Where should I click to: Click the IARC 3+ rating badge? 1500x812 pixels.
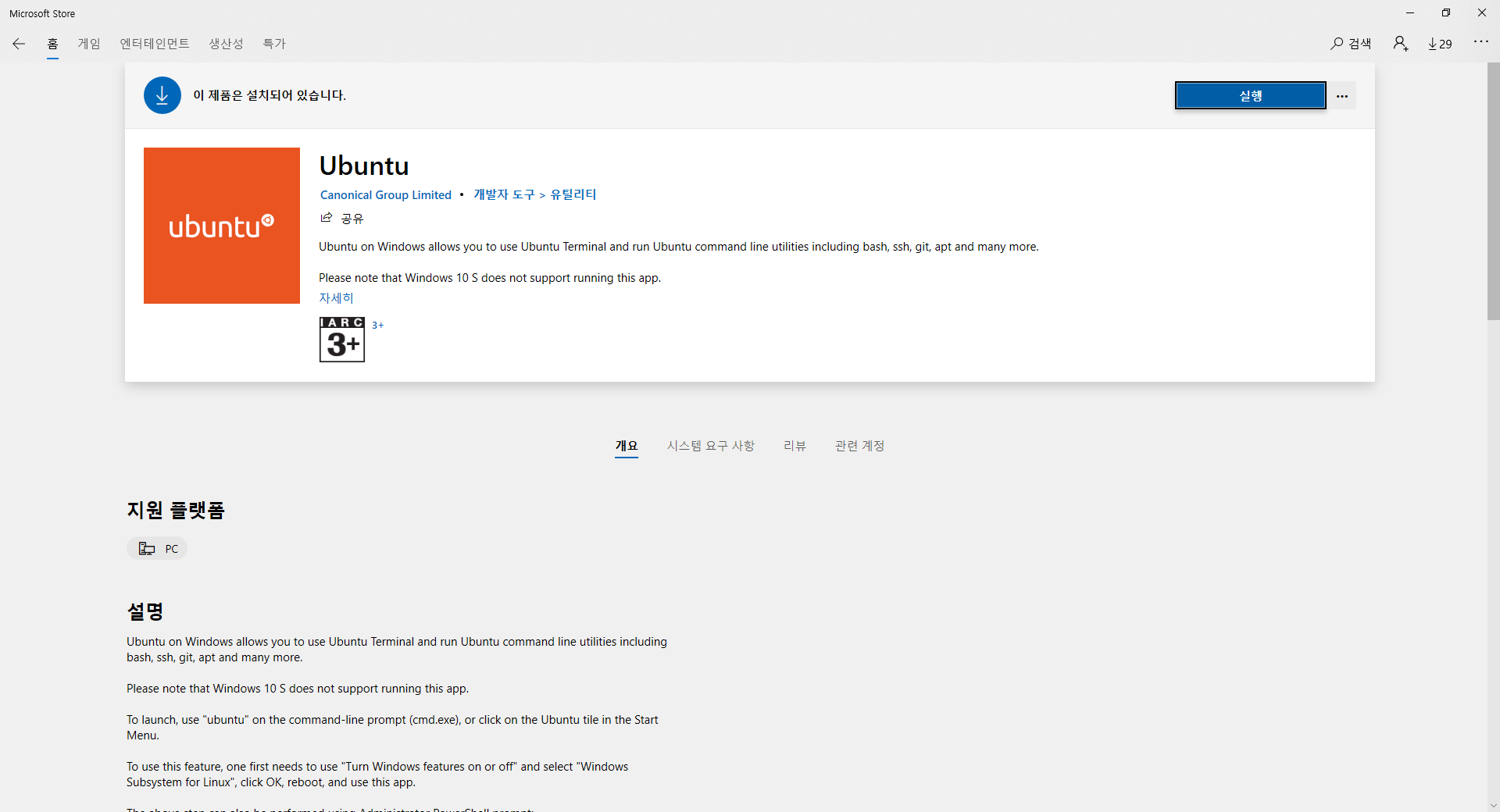(342, 340)
